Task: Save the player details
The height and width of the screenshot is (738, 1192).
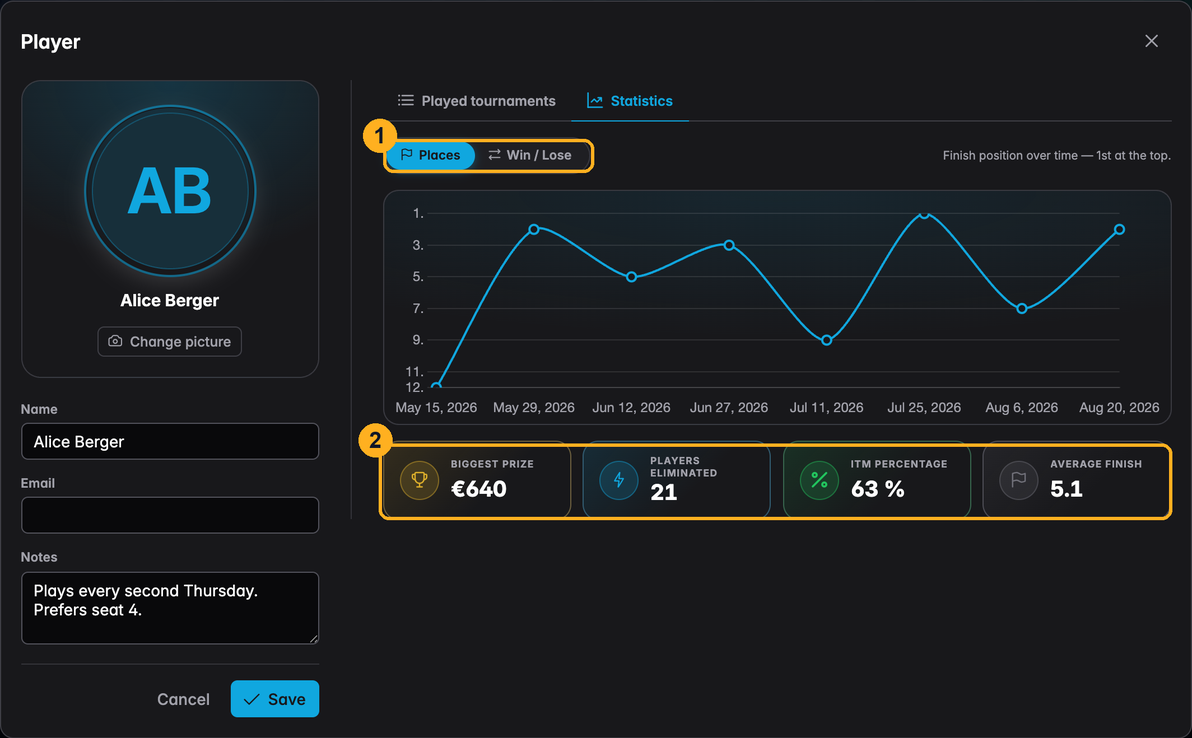Action: (x=275, y=699)
